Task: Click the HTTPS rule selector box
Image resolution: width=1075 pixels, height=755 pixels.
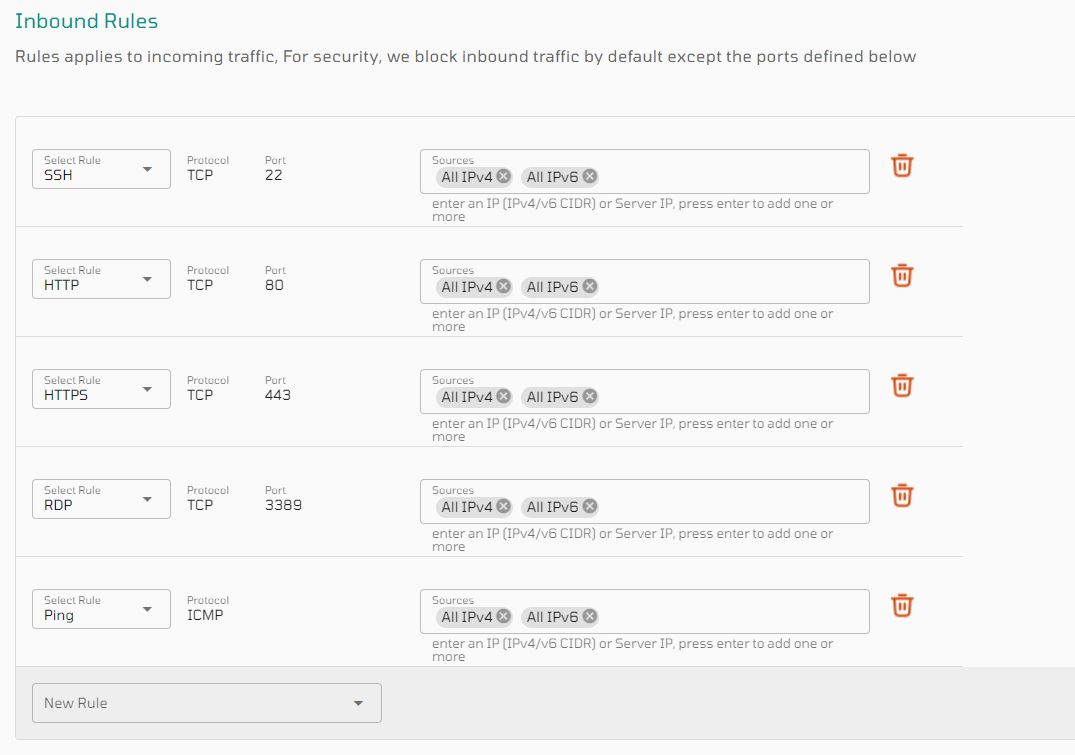Action: [x=100, y=389]
